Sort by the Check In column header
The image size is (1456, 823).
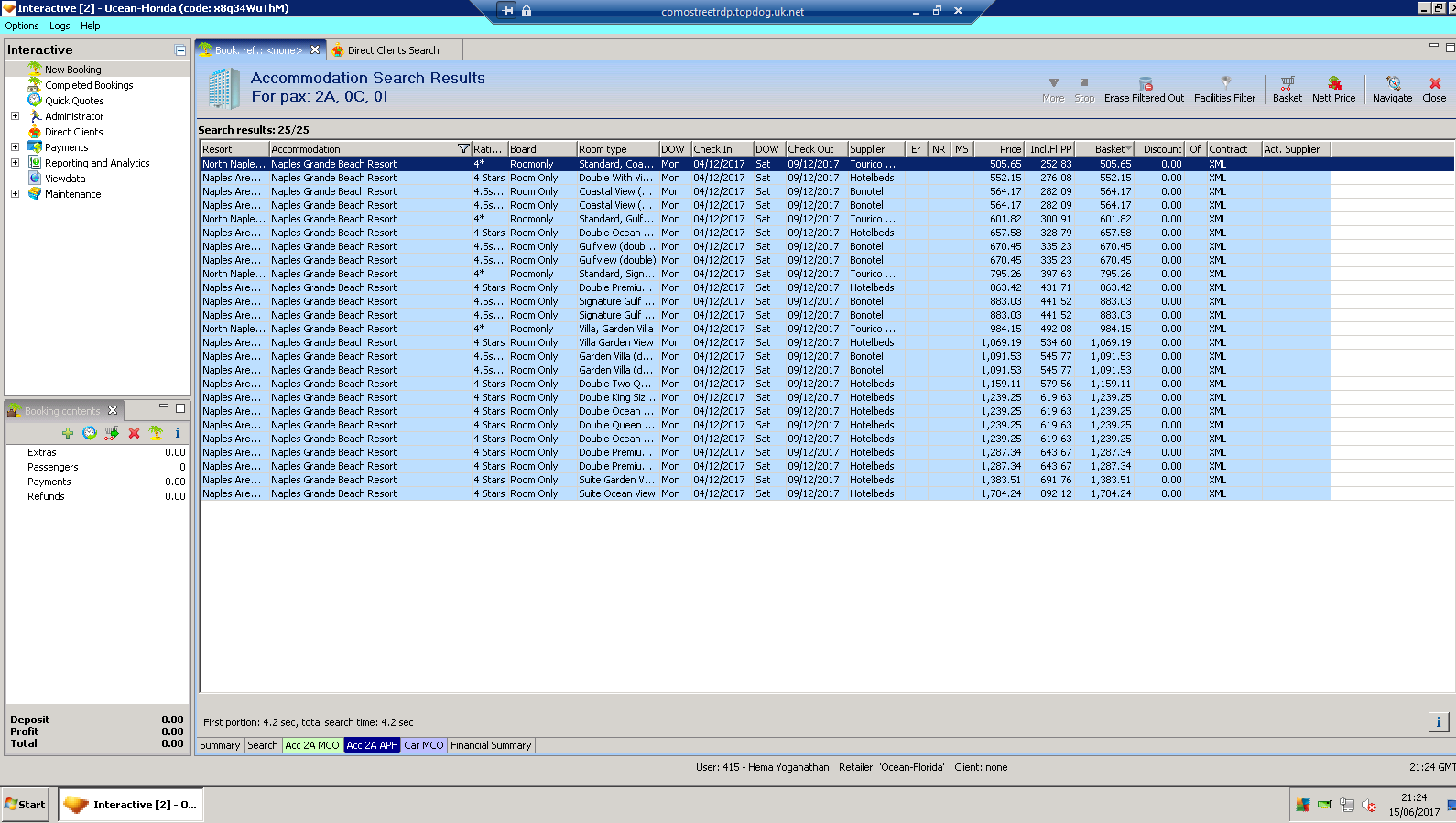723,149
